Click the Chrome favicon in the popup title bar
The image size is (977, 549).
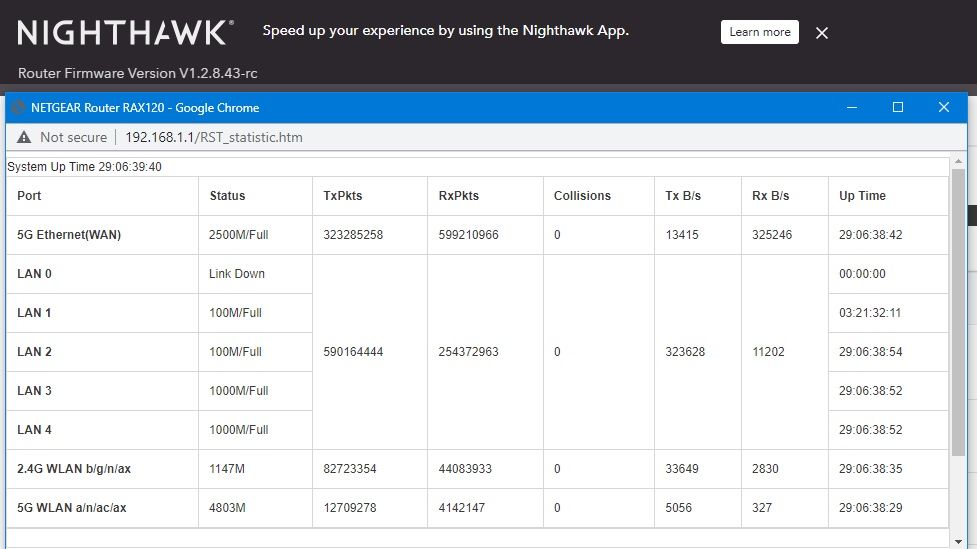point(17,107)
